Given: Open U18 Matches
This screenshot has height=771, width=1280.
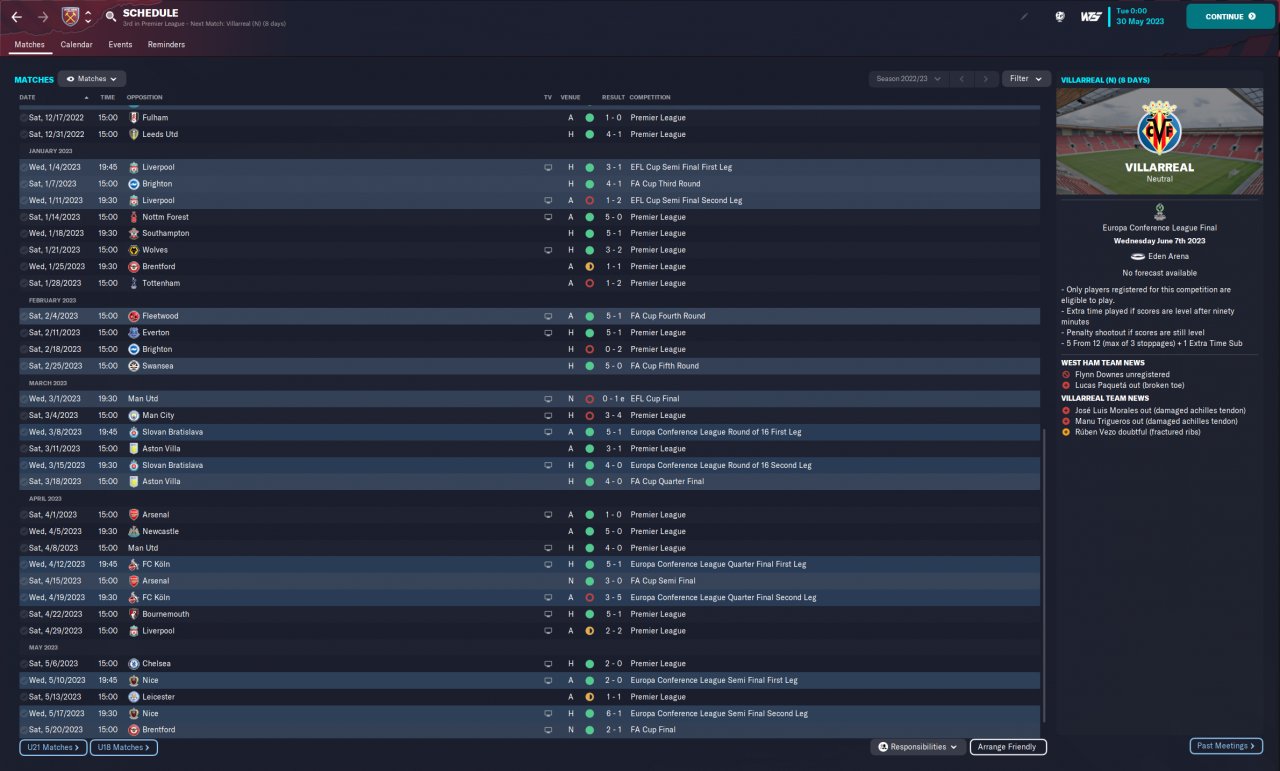Looking at the screenshot, I should pos(124,747).
